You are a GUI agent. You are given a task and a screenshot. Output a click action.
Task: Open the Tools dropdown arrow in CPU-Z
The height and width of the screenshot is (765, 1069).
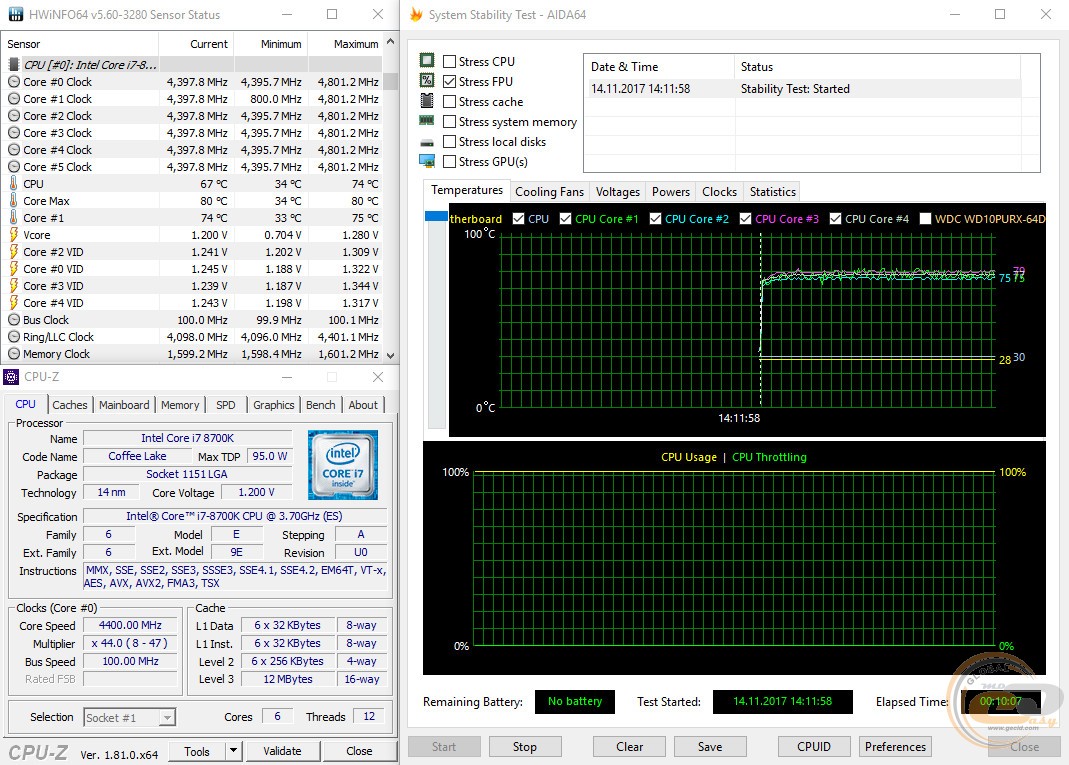tap(233, 751)
